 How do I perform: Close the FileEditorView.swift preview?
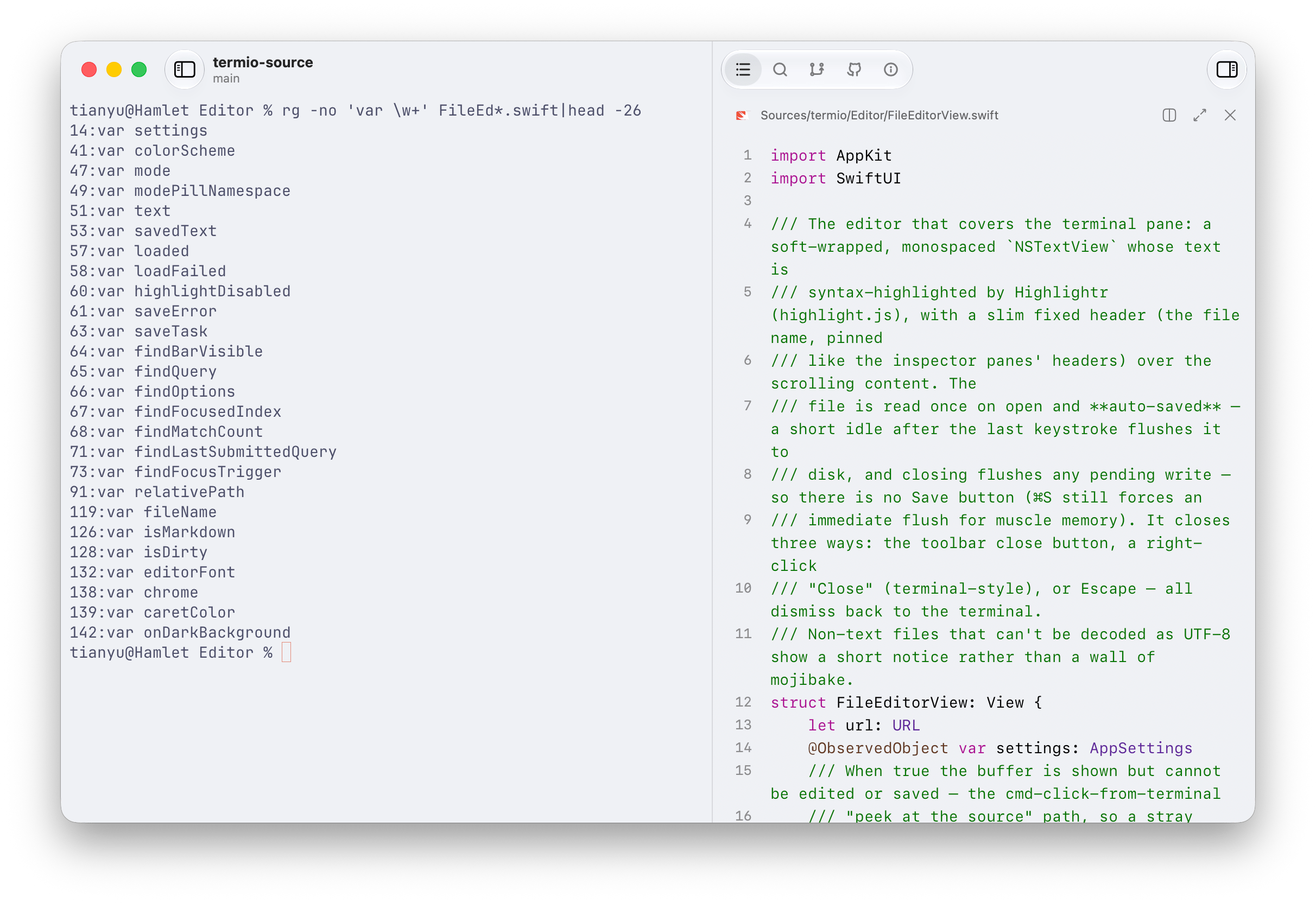pyautogui.click(x=1230, y=116)
